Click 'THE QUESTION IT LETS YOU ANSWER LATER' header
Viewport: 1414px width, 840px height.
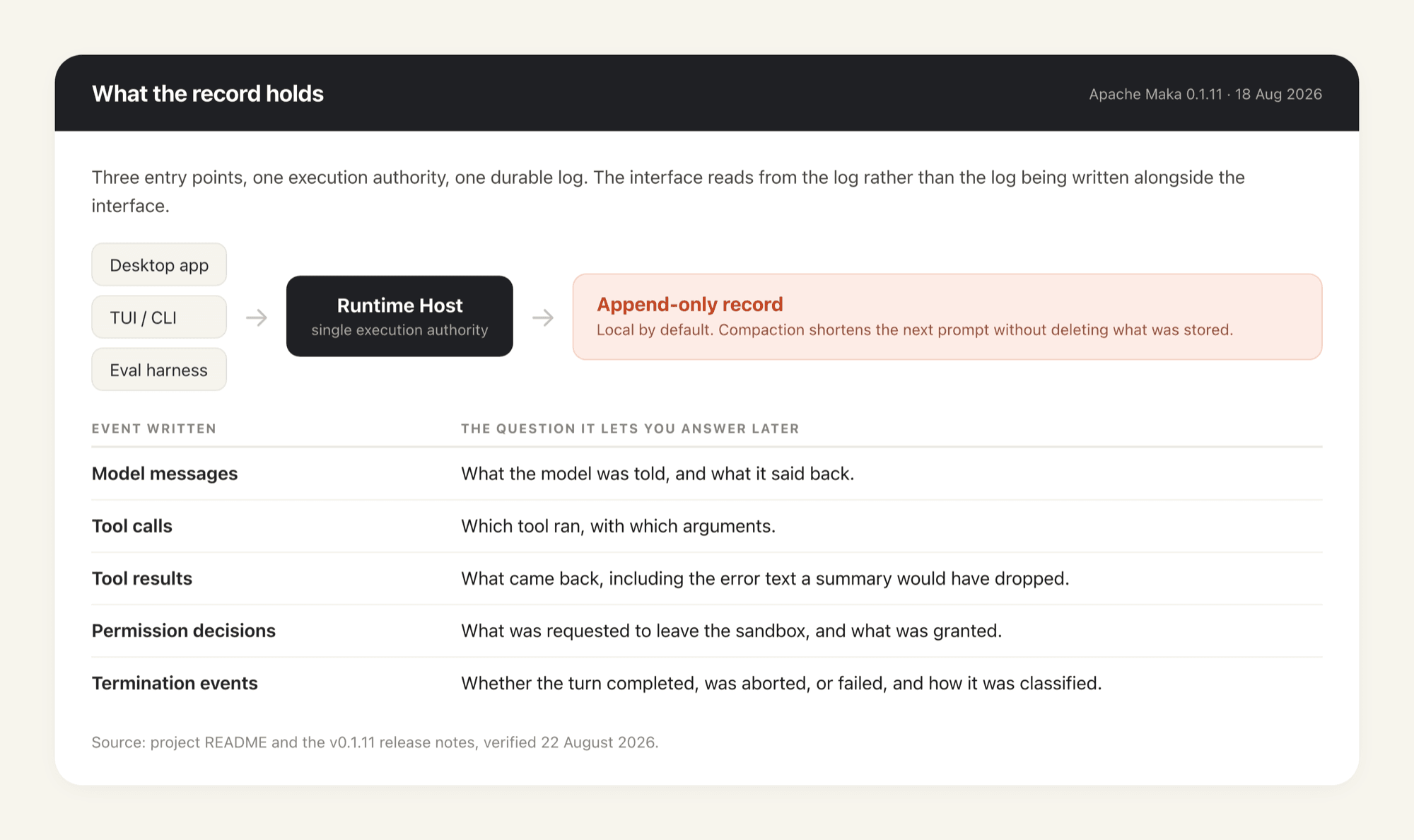coord(630,428)
